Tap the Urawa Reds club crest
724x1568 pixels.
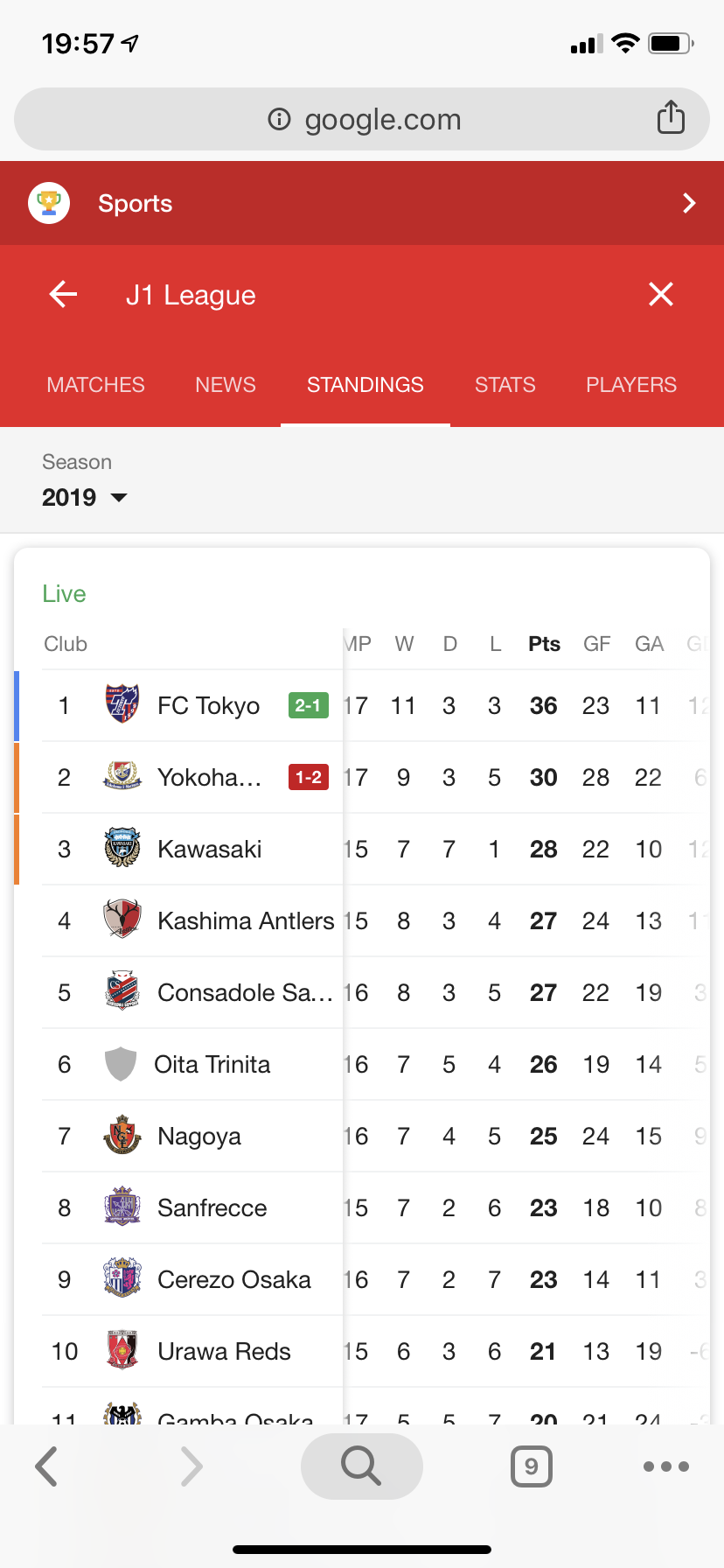(x=122, y=1351)
